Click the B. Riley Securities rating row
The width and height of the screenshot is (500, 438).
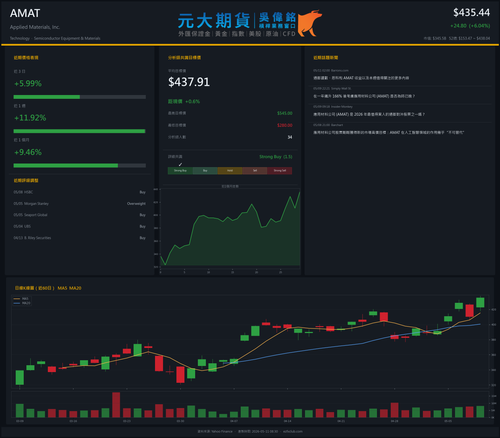(80, 238)
